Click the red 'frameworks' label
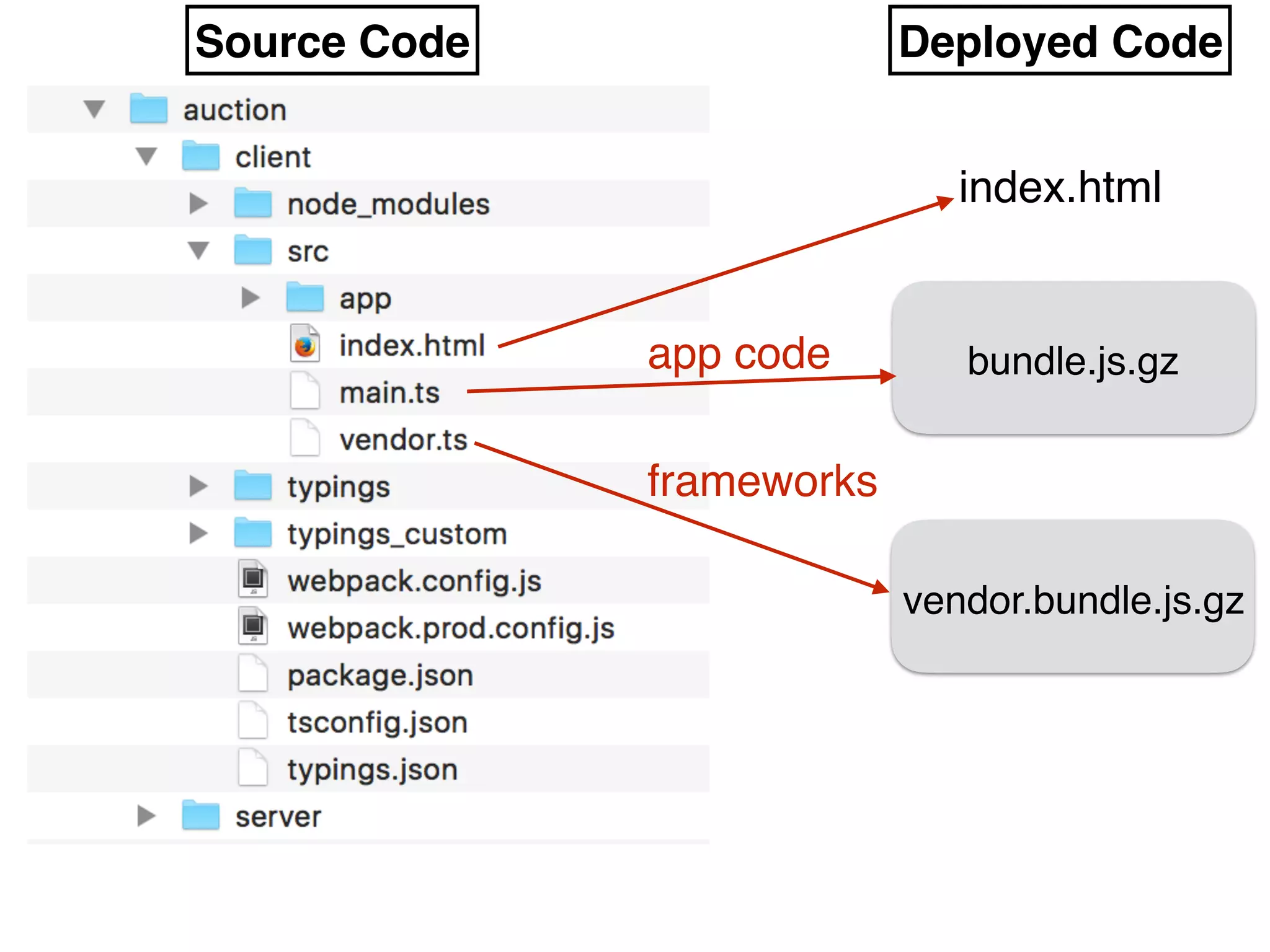 pyautogui.click(x=762, y=481)
